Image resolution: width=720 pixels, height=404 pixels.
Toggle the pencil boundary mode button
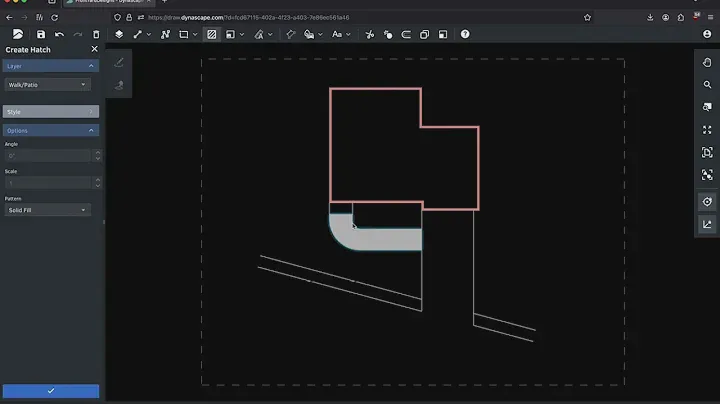pos(119,62)
